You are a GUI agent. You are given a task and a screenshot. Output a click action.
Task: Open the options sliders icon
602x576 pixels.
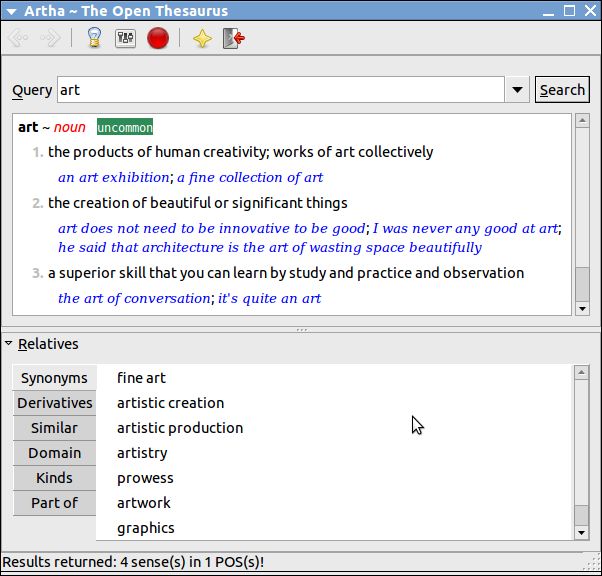point(126,38)
